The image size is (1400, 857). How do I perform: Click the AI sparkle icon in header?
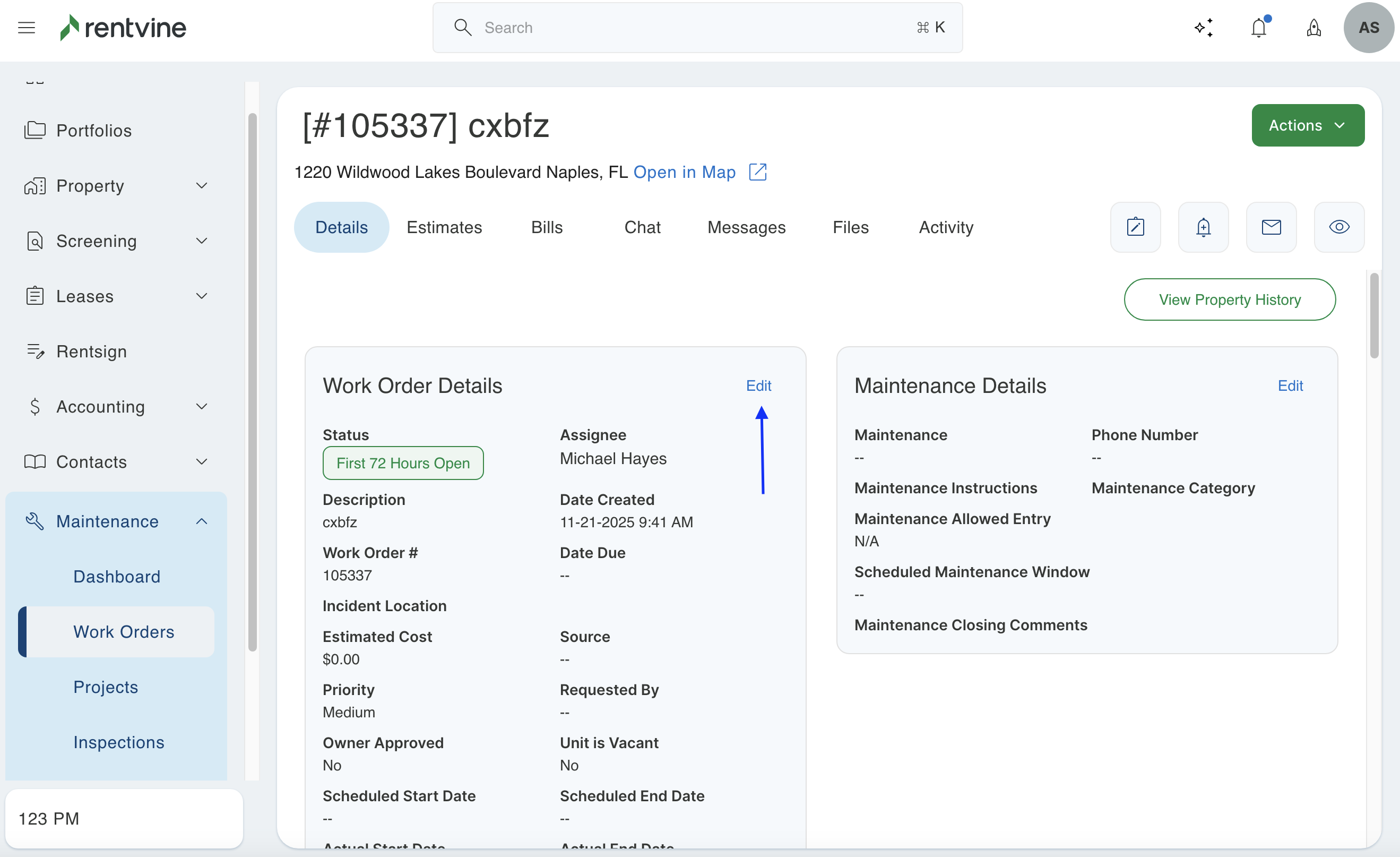(x=1204, y=27)
